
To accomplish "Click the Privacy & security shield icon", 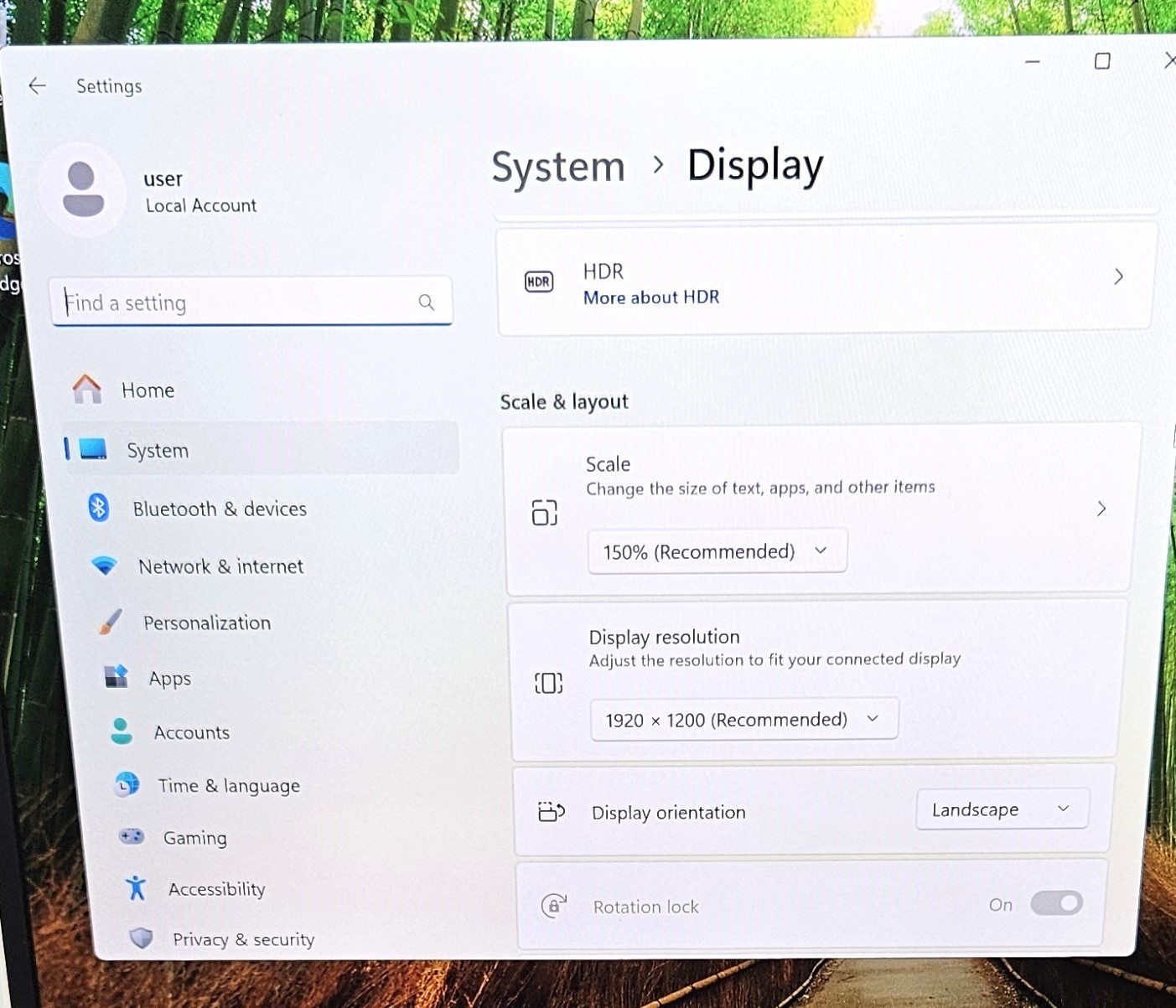I will pyautogui.click(x=141, y=938).
